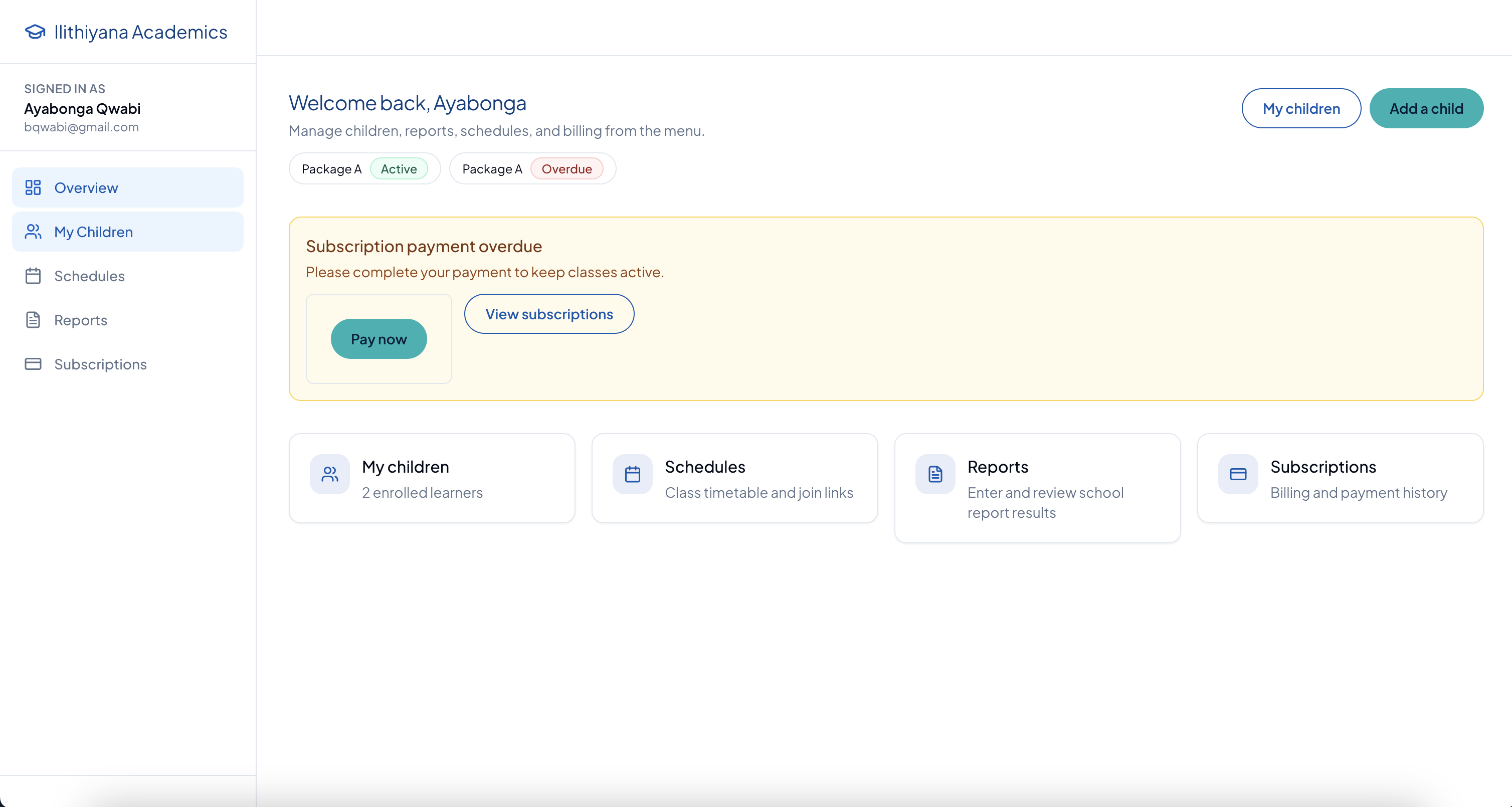
Task: Click the Ilithiyana Academics brand title
Action: [x=141, y=32]
